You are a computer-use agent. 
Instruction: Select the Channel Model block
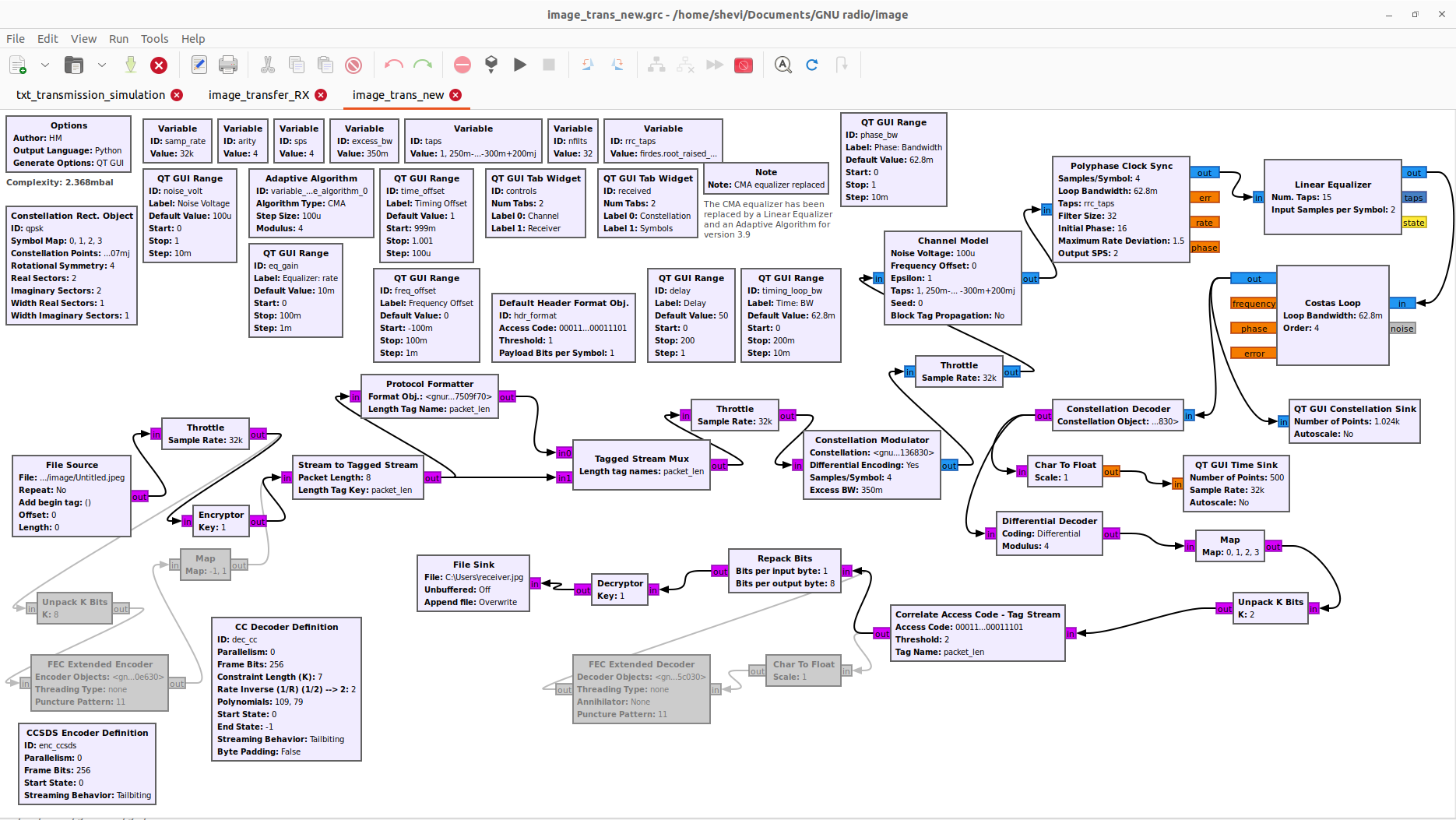[x=952, y=278]
